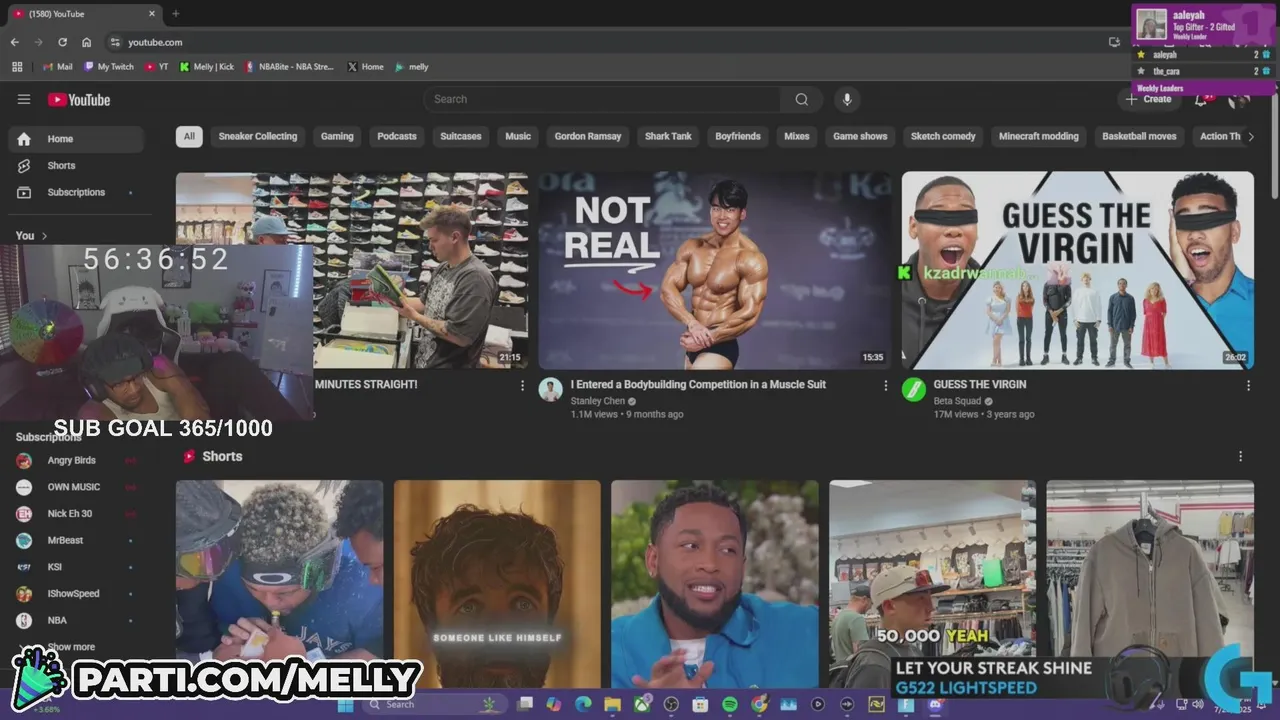Show more subscriptions in the sidebar
Viewport: 1280px width, 720px height.
click(x=71, y=647)
